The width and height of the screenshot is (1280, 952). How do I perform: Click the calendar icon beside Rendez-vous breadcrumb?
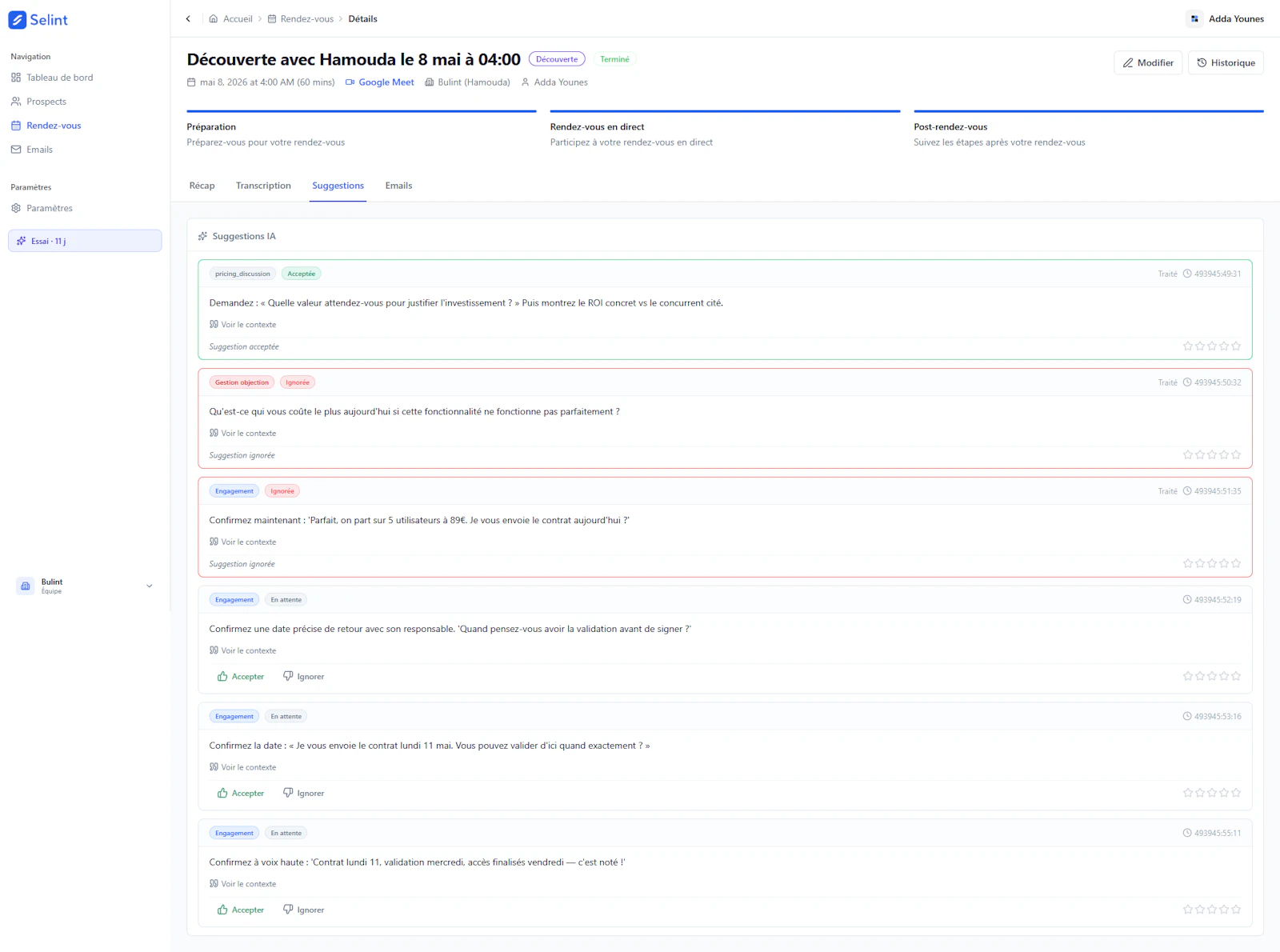pos(272,18)
